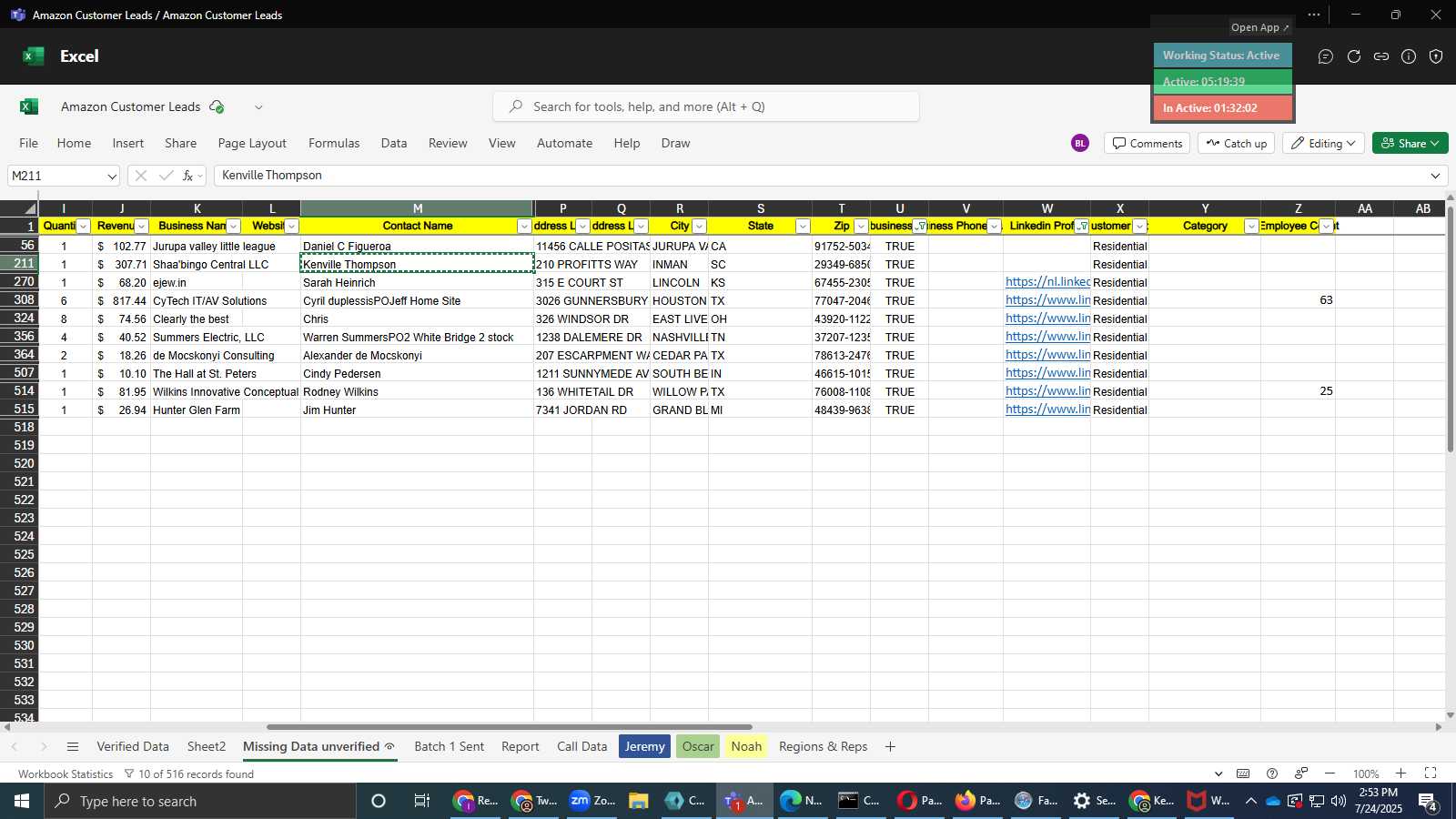Open the tab info icon
The width and height of the screenshot is (1456, 819).
[1409, 56]
